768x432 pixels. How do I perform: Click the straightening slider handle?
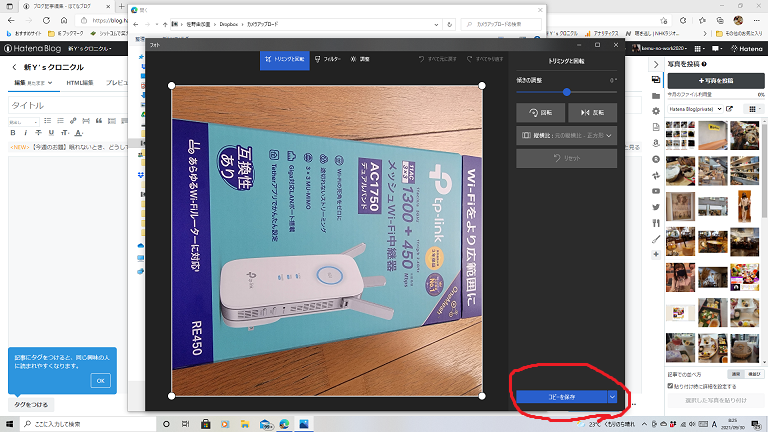coord(567,92)
